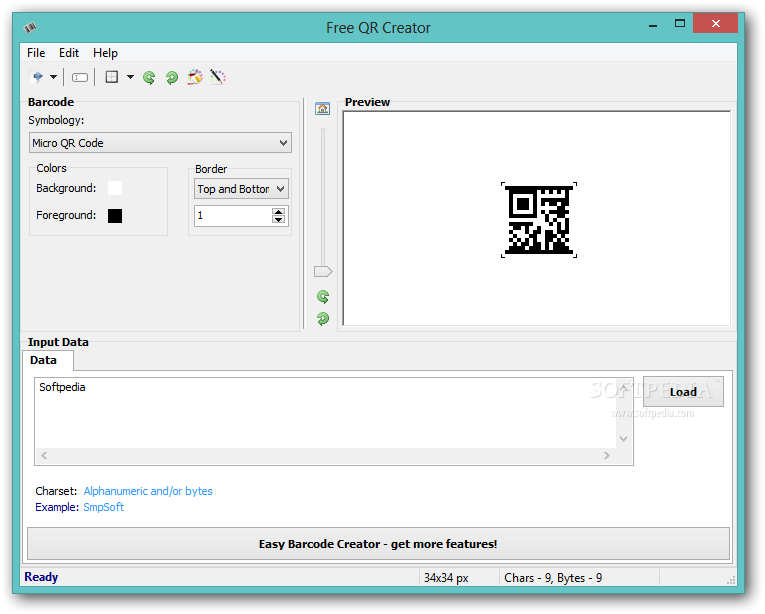Open the Help menu
Viewport: 765px width, 614px height.
(x=105, y=53)
